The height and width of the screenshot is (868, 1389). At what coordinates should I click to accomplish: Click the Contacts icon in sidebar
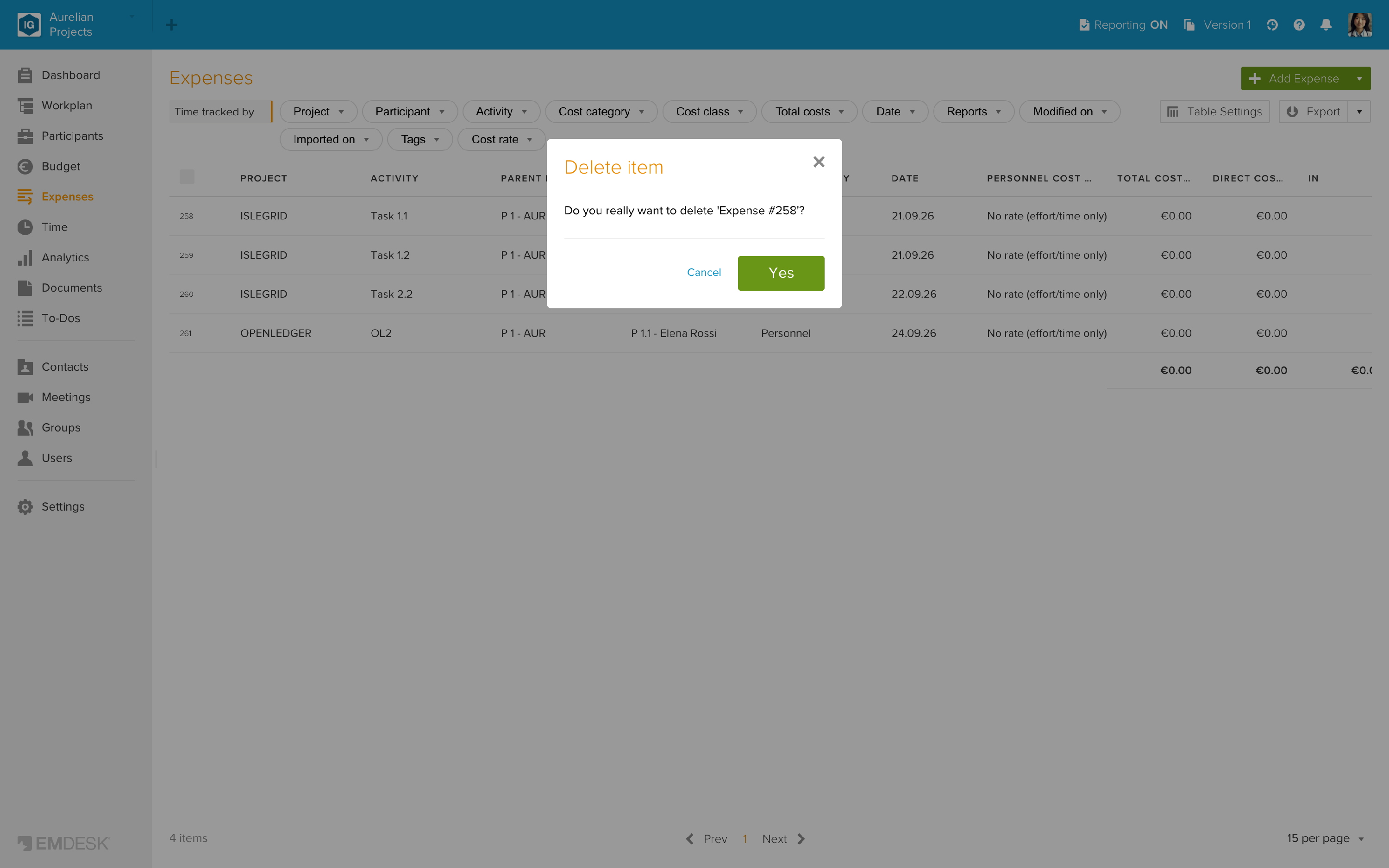click(25, 367)
